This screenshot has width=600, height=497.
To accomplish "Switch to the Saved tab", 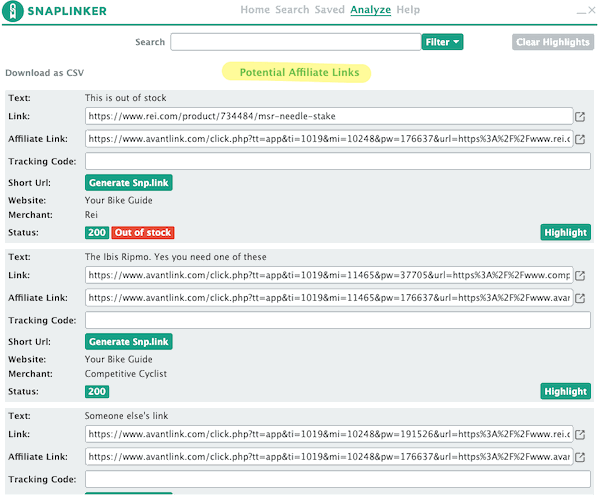I will (x=329, y=10).
